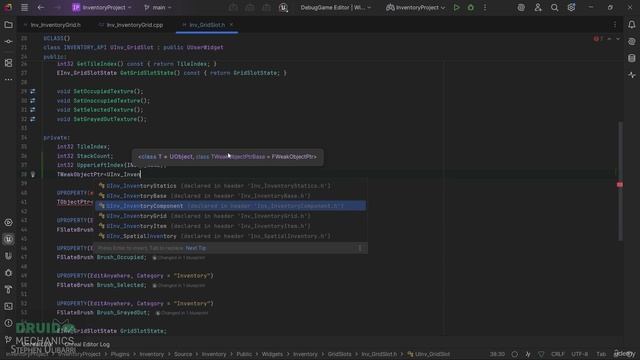This screenshot has height=360, width=640.
Task: Open the Problems tool window
Action: click(x=8, y=323)
